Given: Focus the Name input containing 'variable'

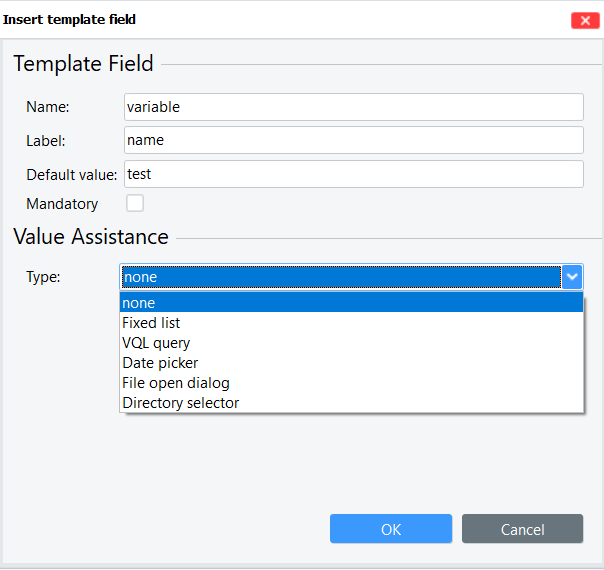Looking at the screenshot, I should click(x=353, y=107).
